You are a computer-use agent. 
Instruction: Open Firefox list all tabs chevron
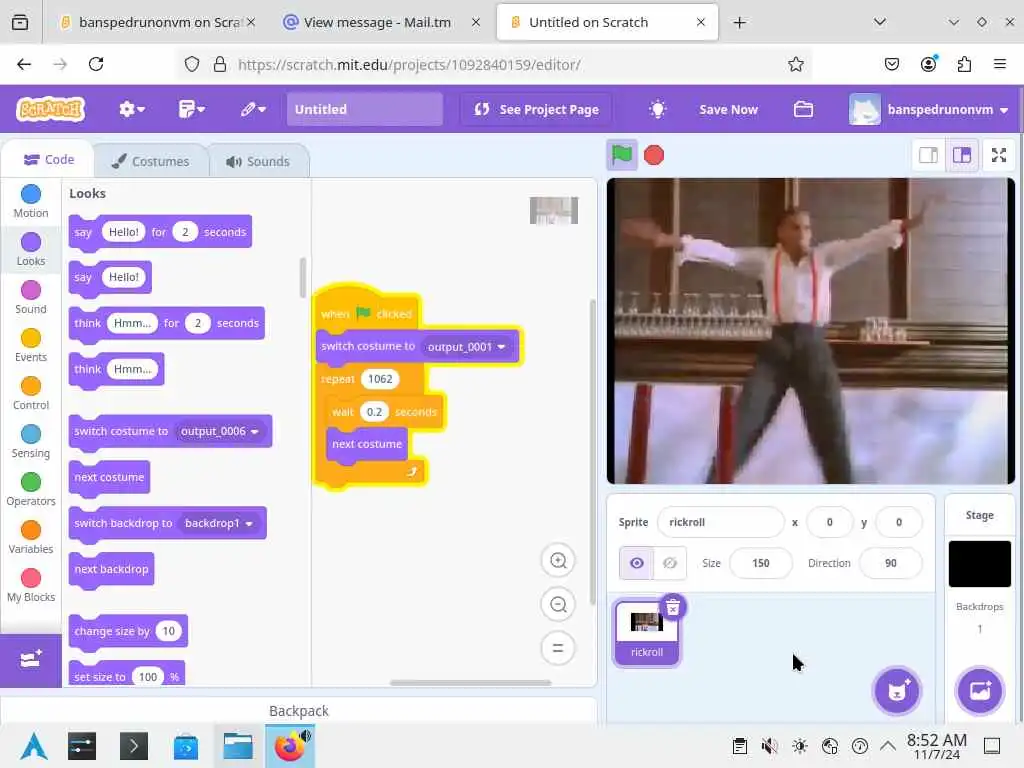[x=880, y=22]
